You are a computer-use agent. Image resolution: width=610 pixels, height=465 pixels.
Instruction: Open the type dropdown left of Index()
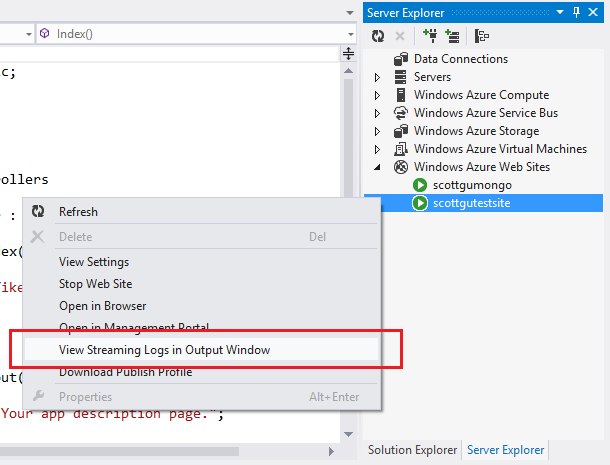28,34
